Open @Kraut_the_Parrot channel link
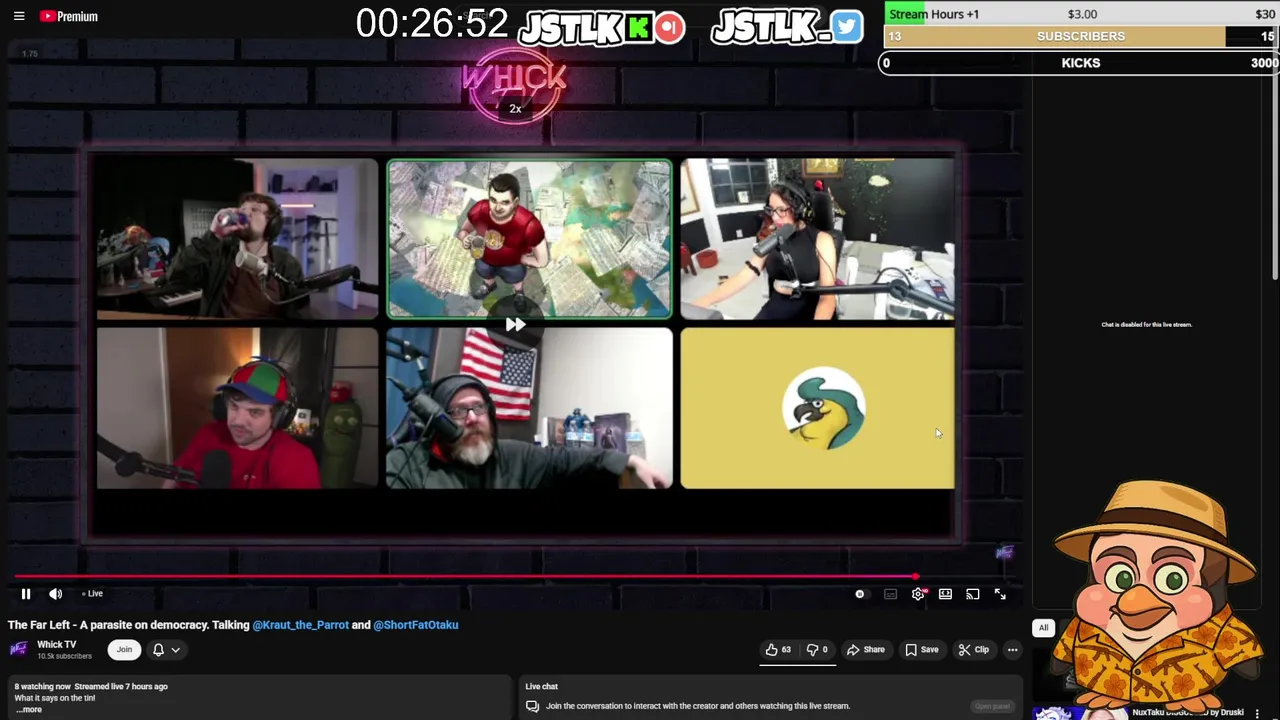Viewport: 1280px width, 720px height. (x=300, y=625)
